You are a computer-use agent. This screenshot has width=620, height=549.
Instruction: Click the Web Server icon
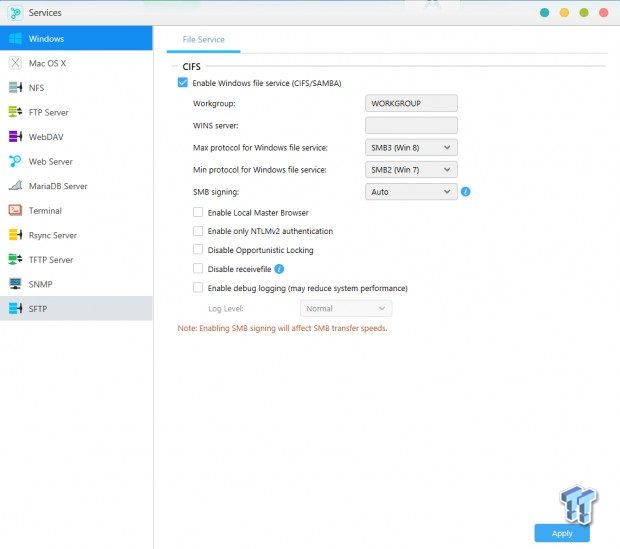pyautogui.click(x=15, y=161)
